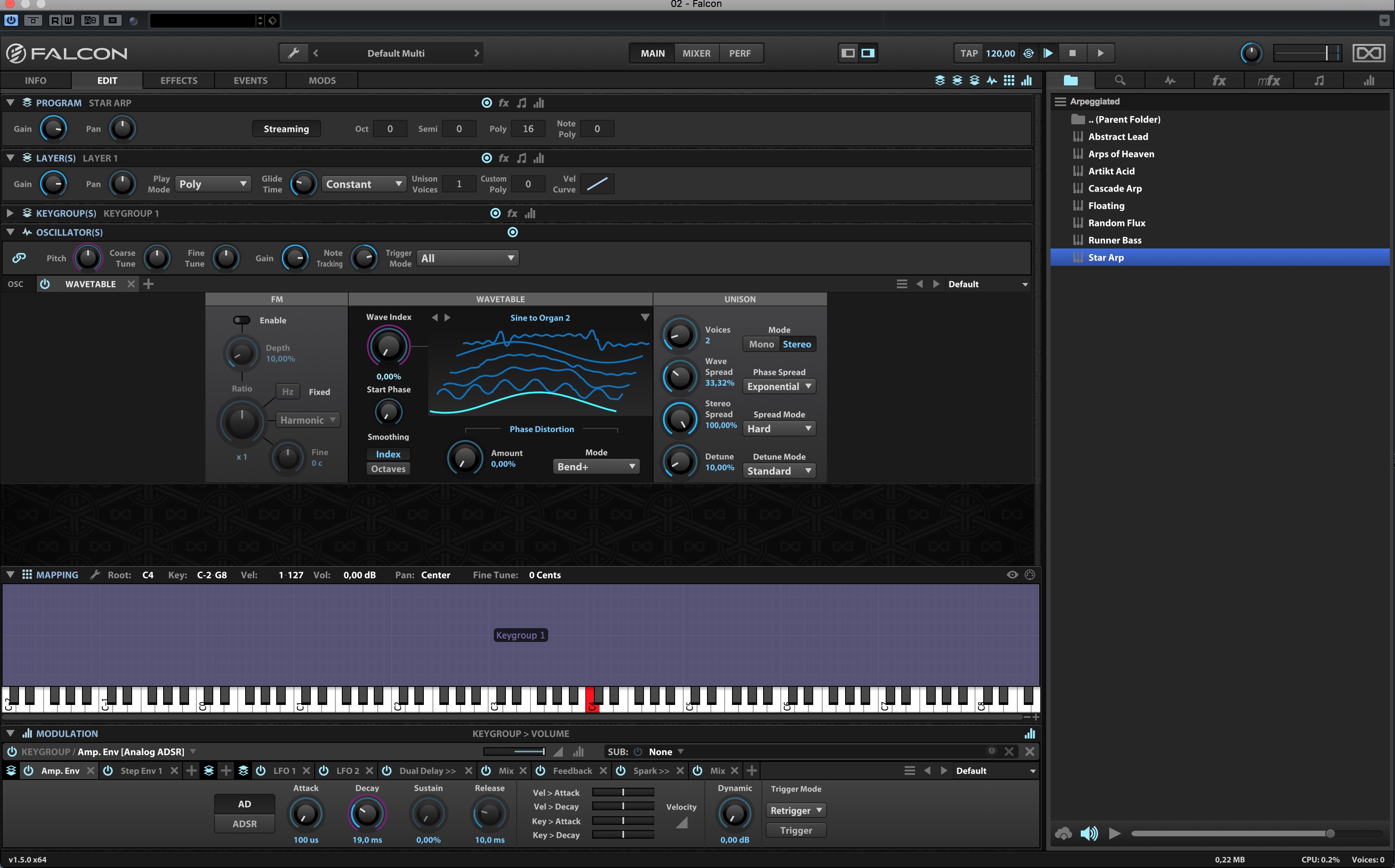Click the note icon in the LAYER(S) row
1395x868 pixels.
coord(521,158)
